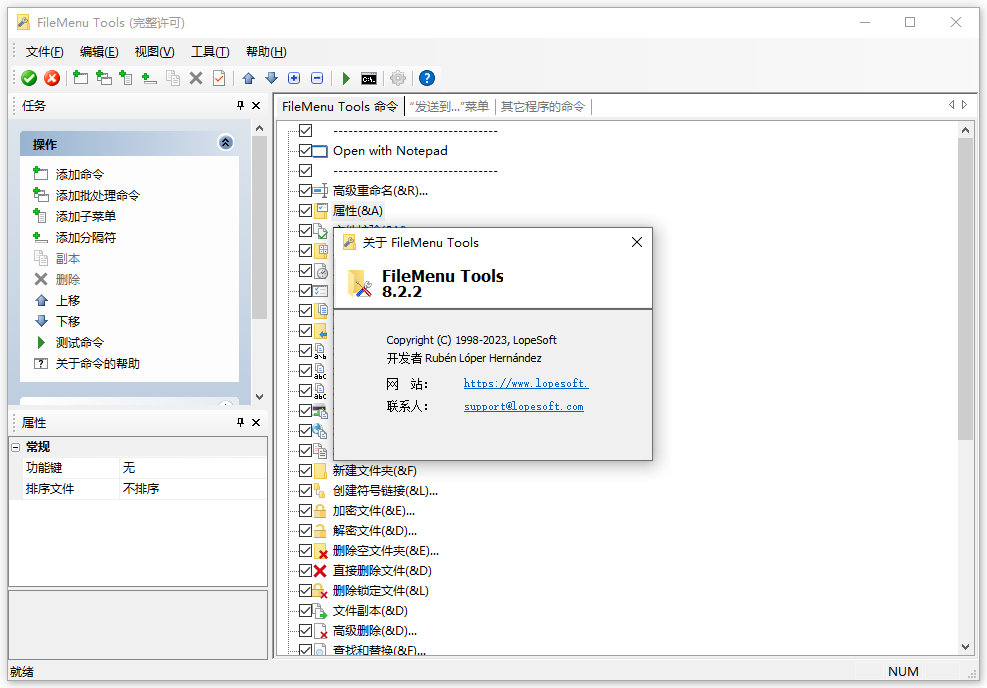This screenshot has width=987, height=688.
Task: Click 关于命令的帮助 in the tasks panel
Action: 98,363
